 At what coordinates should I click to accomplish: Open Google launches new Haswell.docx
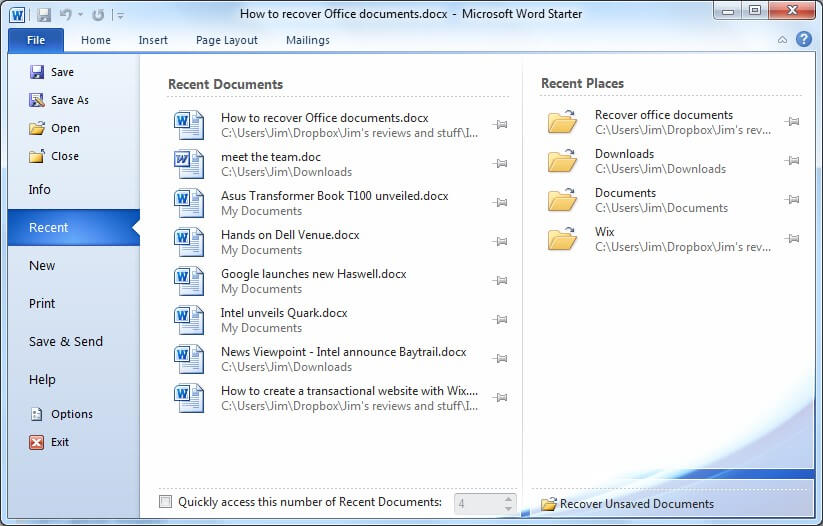[340, 281]
